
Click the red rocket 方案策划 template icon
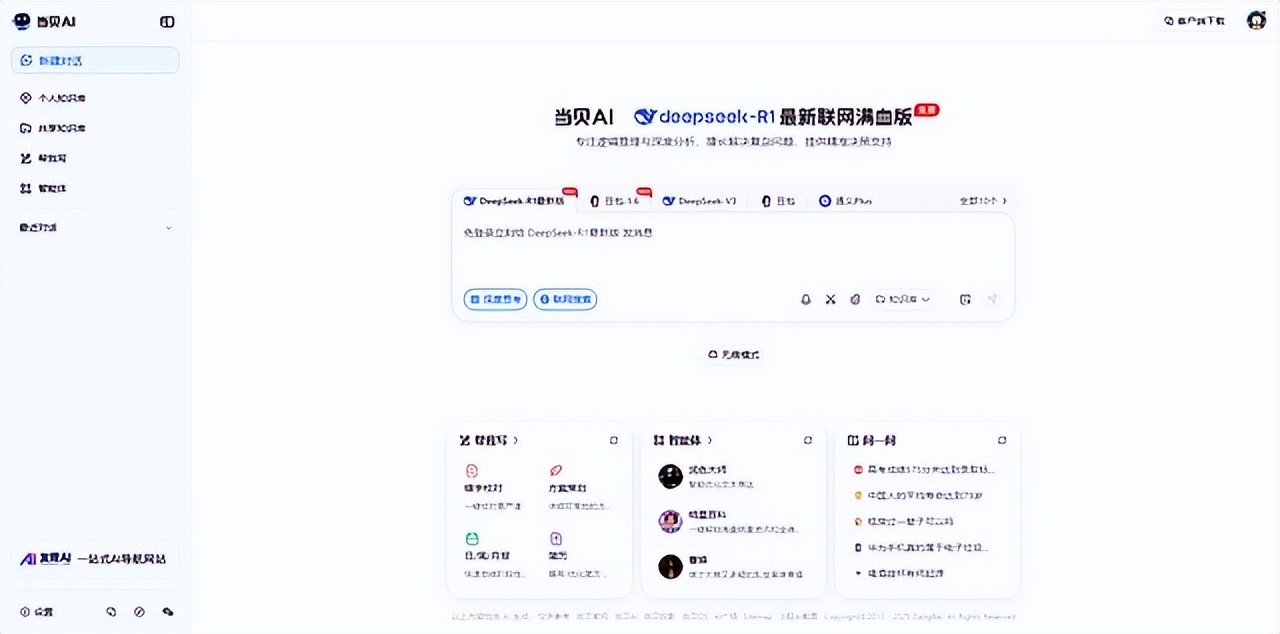[556, 470]
